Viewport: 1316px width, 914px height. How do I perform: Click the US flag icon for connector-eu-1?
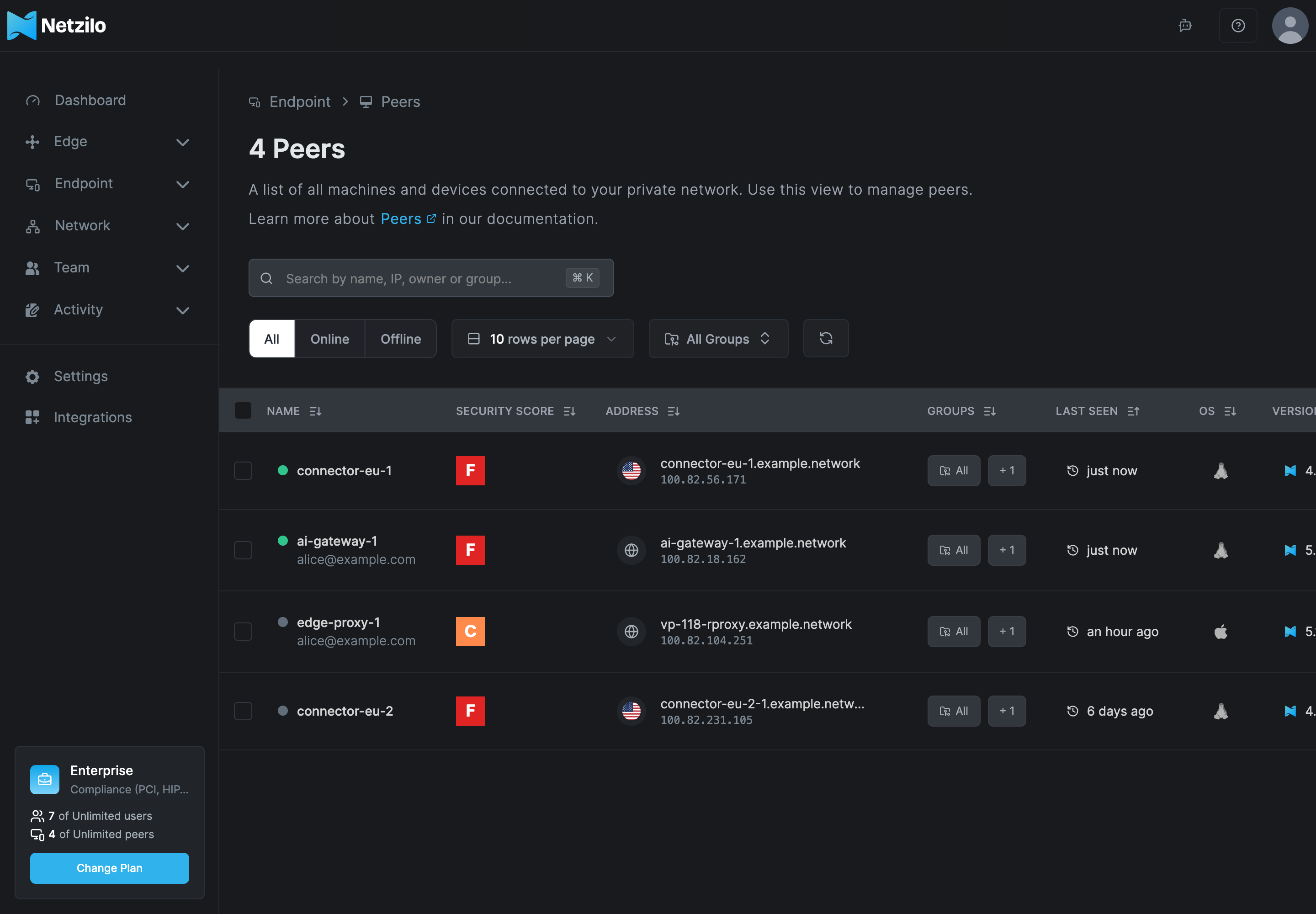[631, 471]
